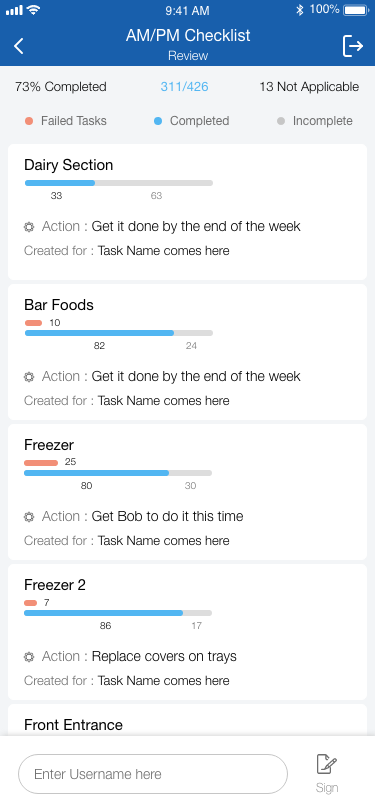375x812 pixels.
Task: Click the gear icon in Dairy Section
Action: point(29,227)
